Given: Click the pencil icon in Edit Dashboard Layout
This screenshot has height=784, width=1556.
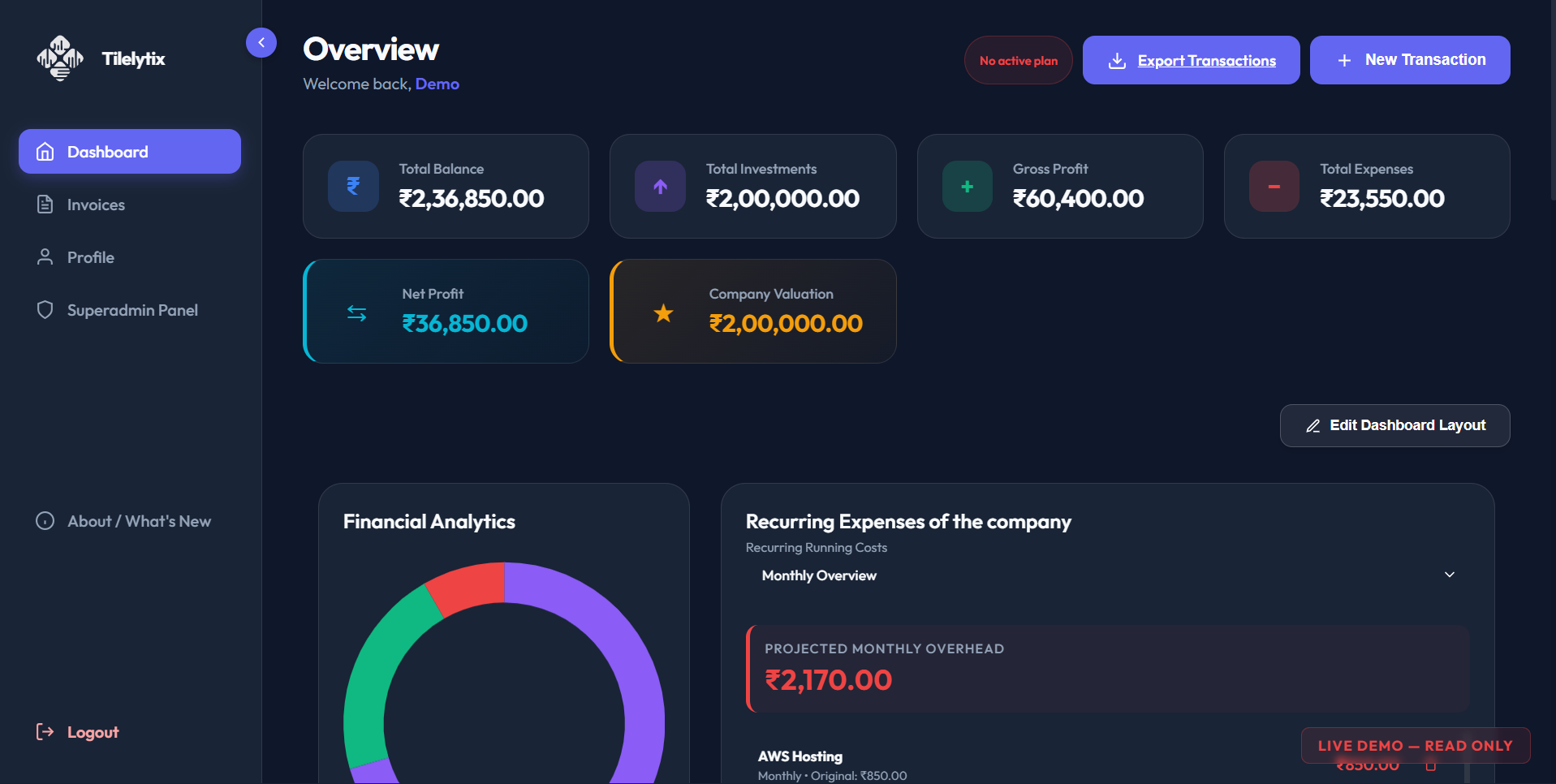Looking at the screenshot, I should pyautogui.click(x=1312, y=426).
